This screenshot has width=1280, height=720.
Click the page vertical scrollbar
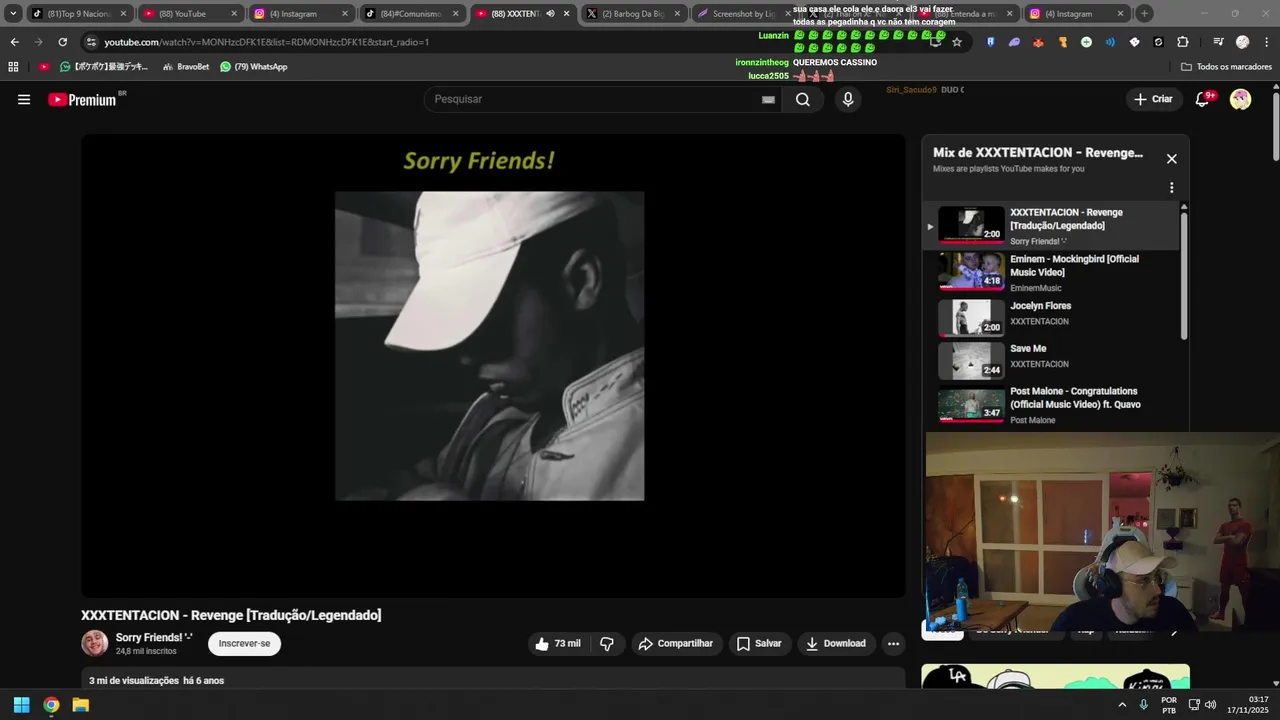point(1275,125)
